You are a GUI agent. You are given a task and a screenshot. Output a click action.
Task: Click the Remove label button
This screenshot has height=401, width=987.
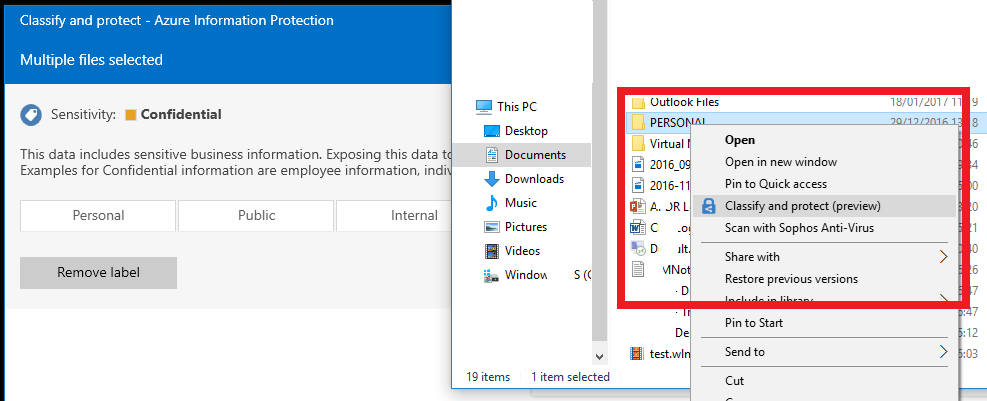pos(98,273)
